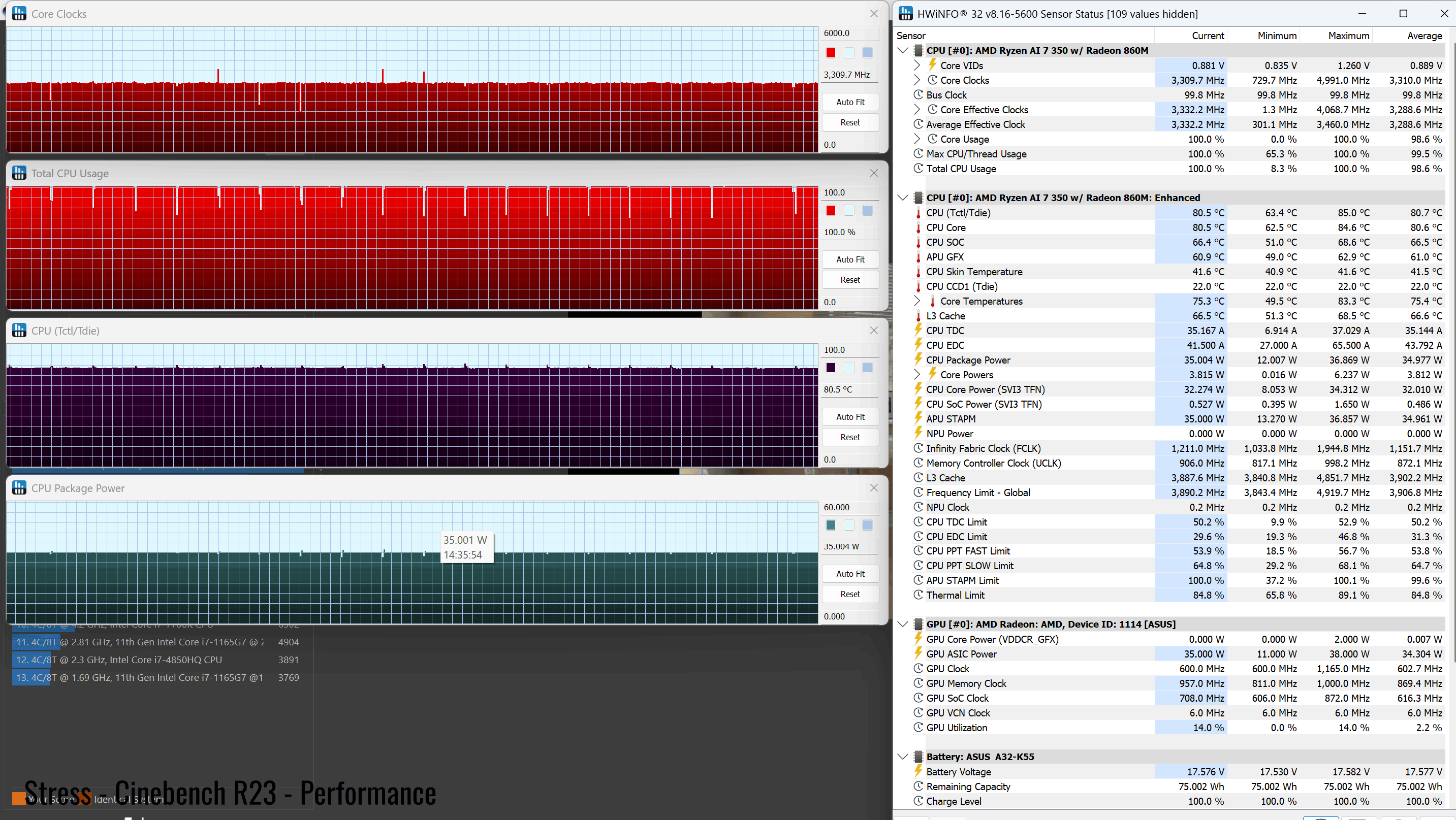Expand the Core Clocks sensor row
Viewport: 1456px width, 820px height.
917,80
